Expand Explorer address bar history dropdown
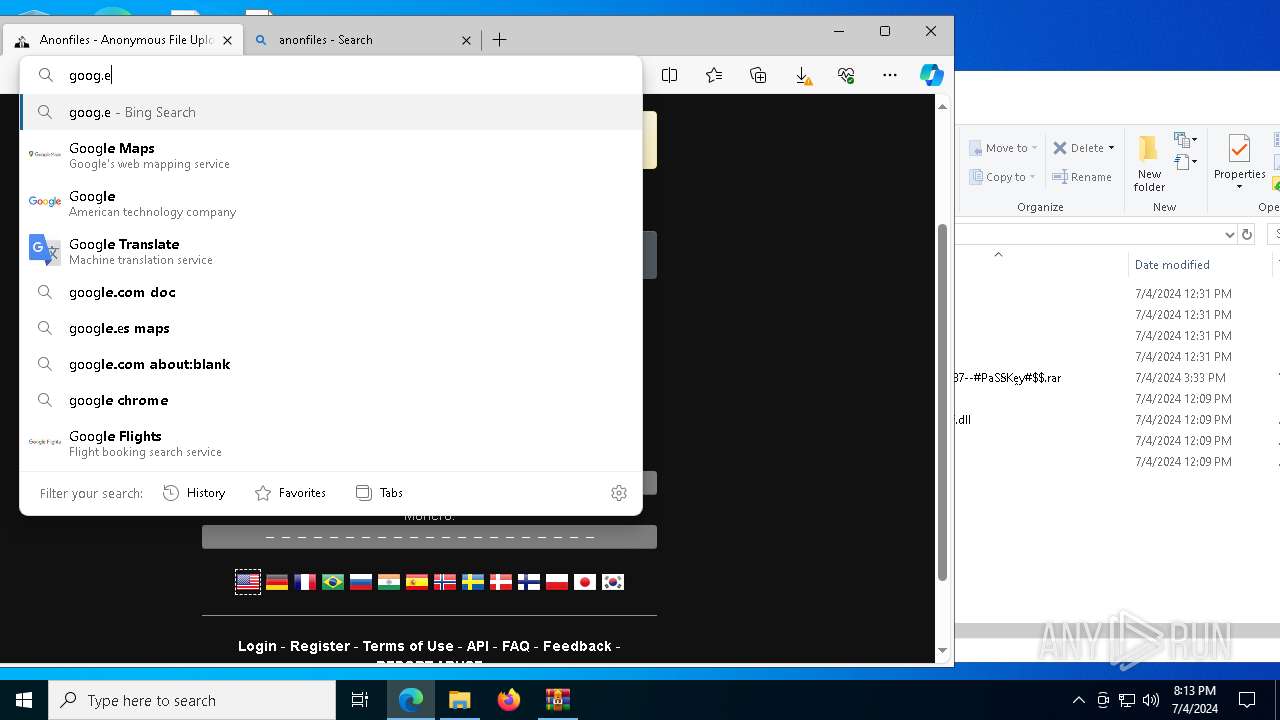The height and width of the screenshot is (720, 1280). pos(1229,234)
